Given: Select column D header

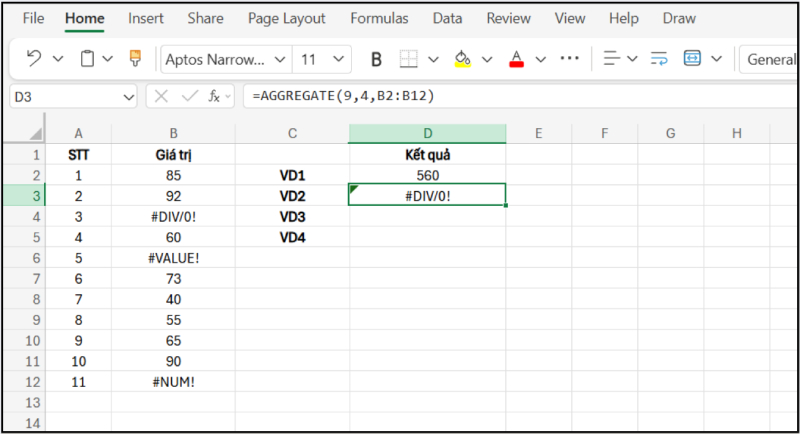Looking at the screenshot, I should pyautogui.click(x=428, y=134).
